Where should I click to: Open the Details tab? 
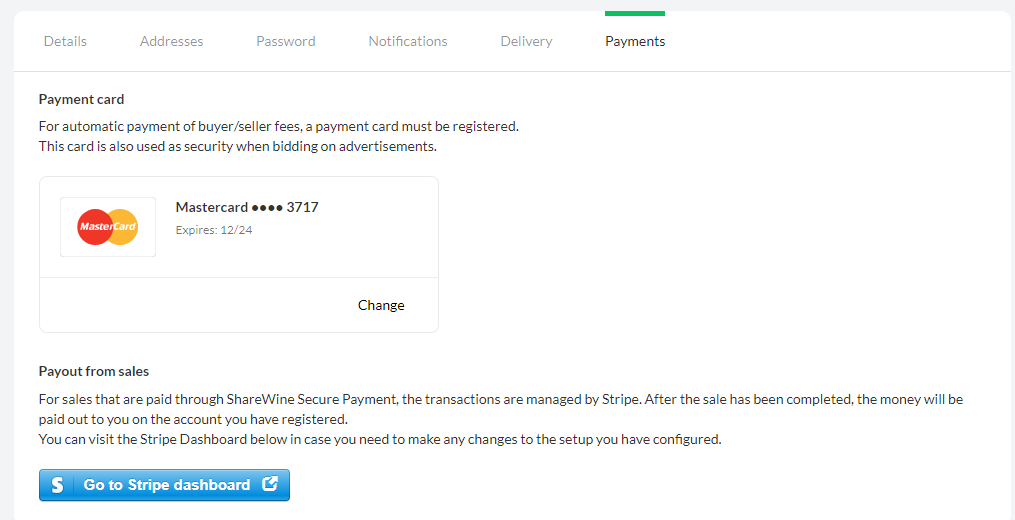[x=65, y=41]
